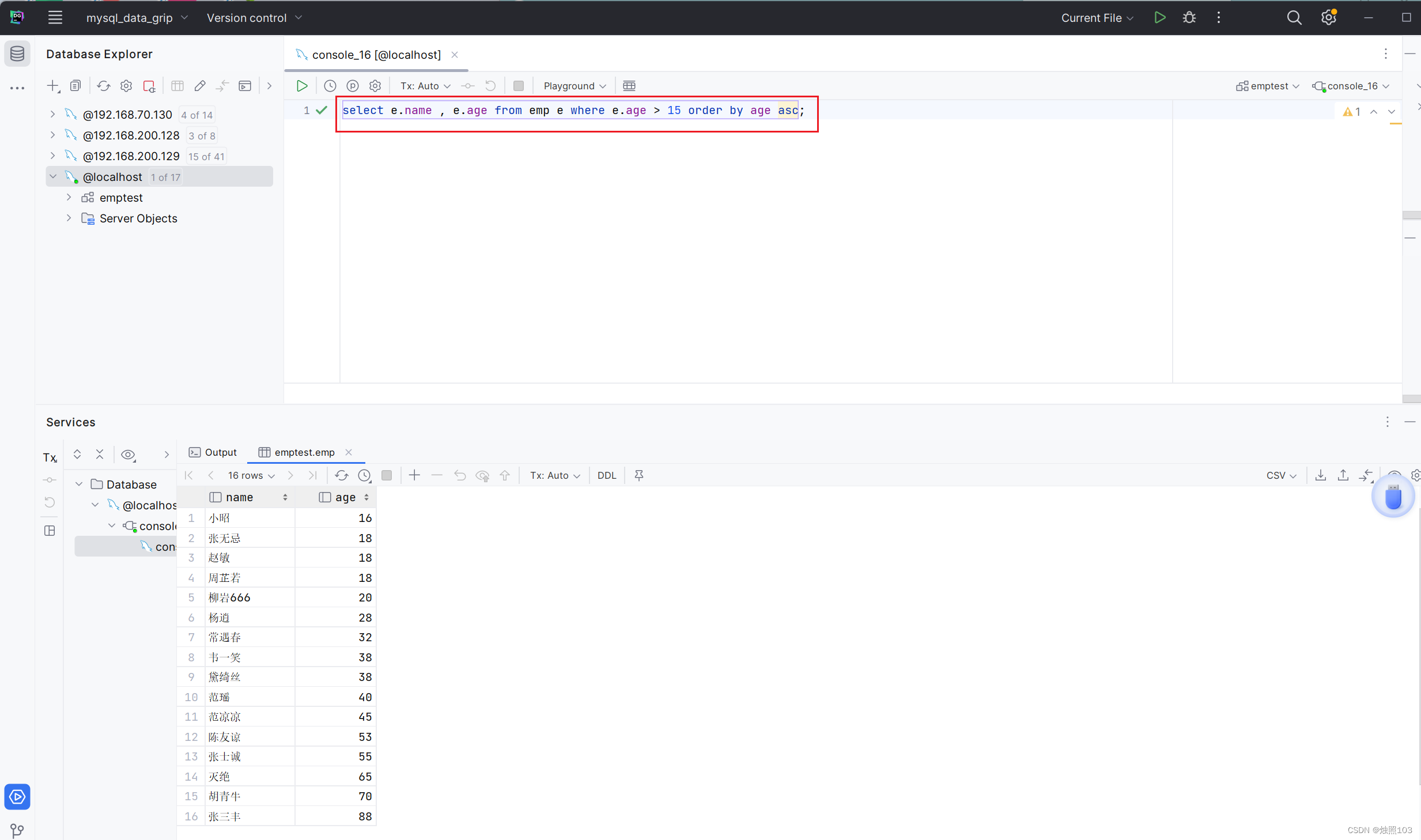Open the search everywhere magnifier
The image size is (1421, 840).
coord(1294,18)
